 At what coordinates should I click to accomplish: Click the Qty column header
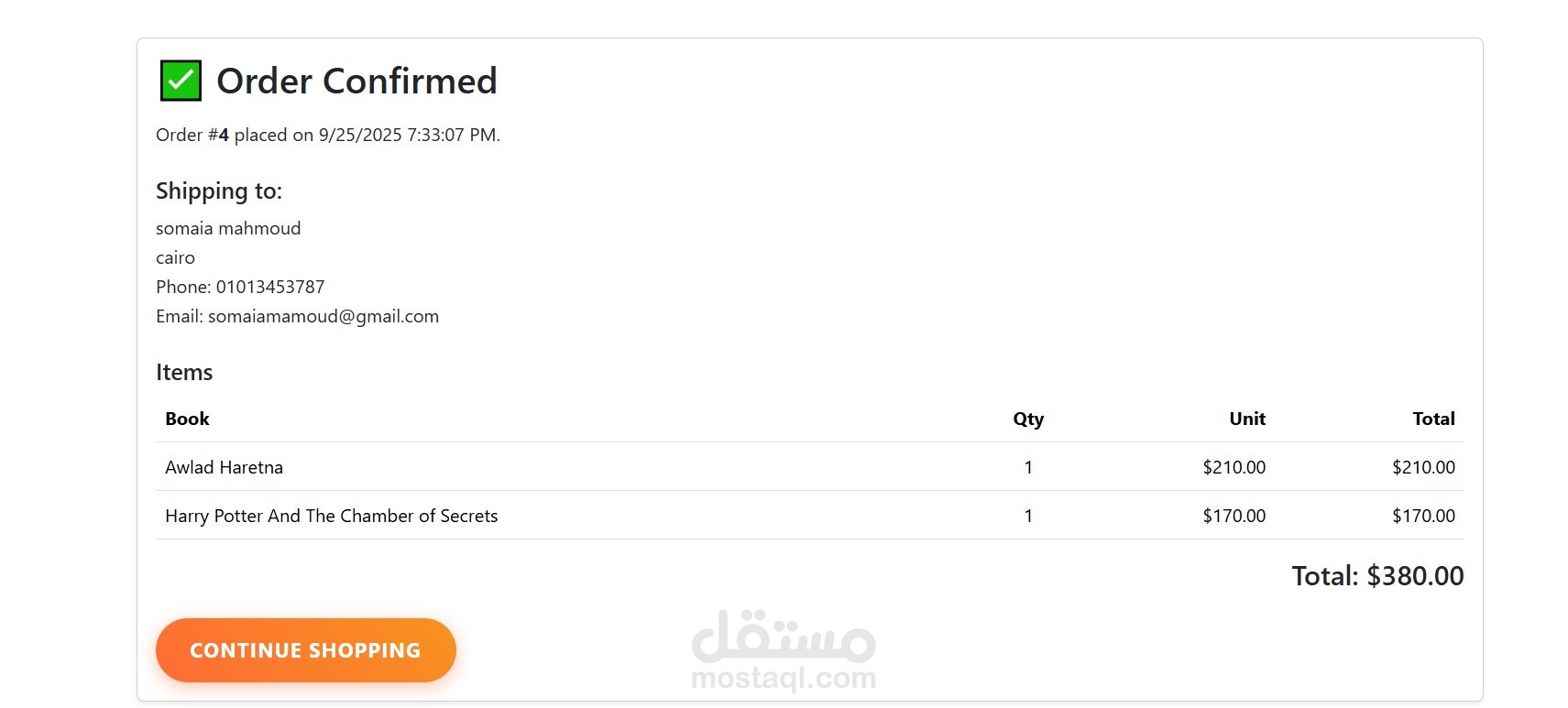click(x=1028, y=419)
